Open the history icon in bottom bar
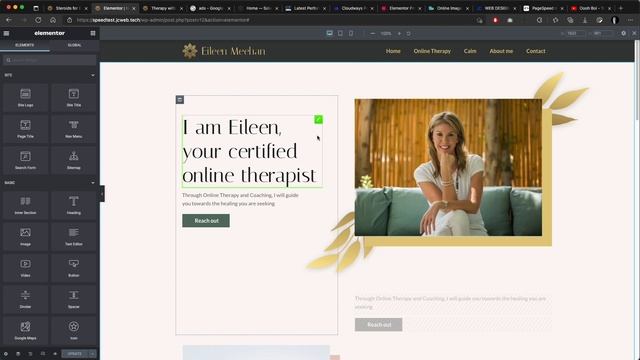This screenshot has width=640, height=360. tap(30, 354)
